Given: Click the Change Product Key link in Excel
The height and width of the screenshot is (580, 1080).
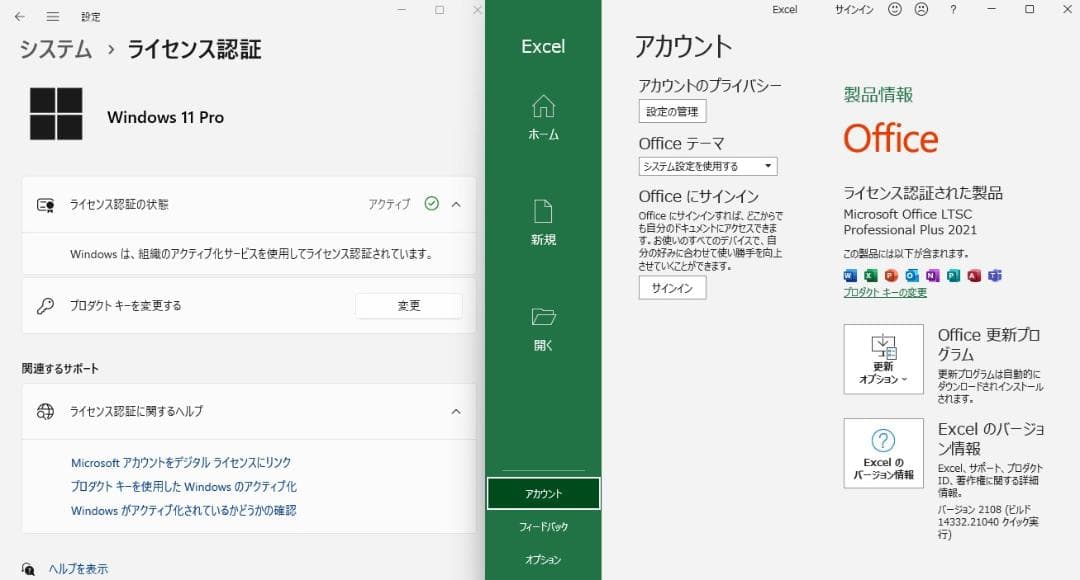Looking at the screenshot, I should [885, 292].
